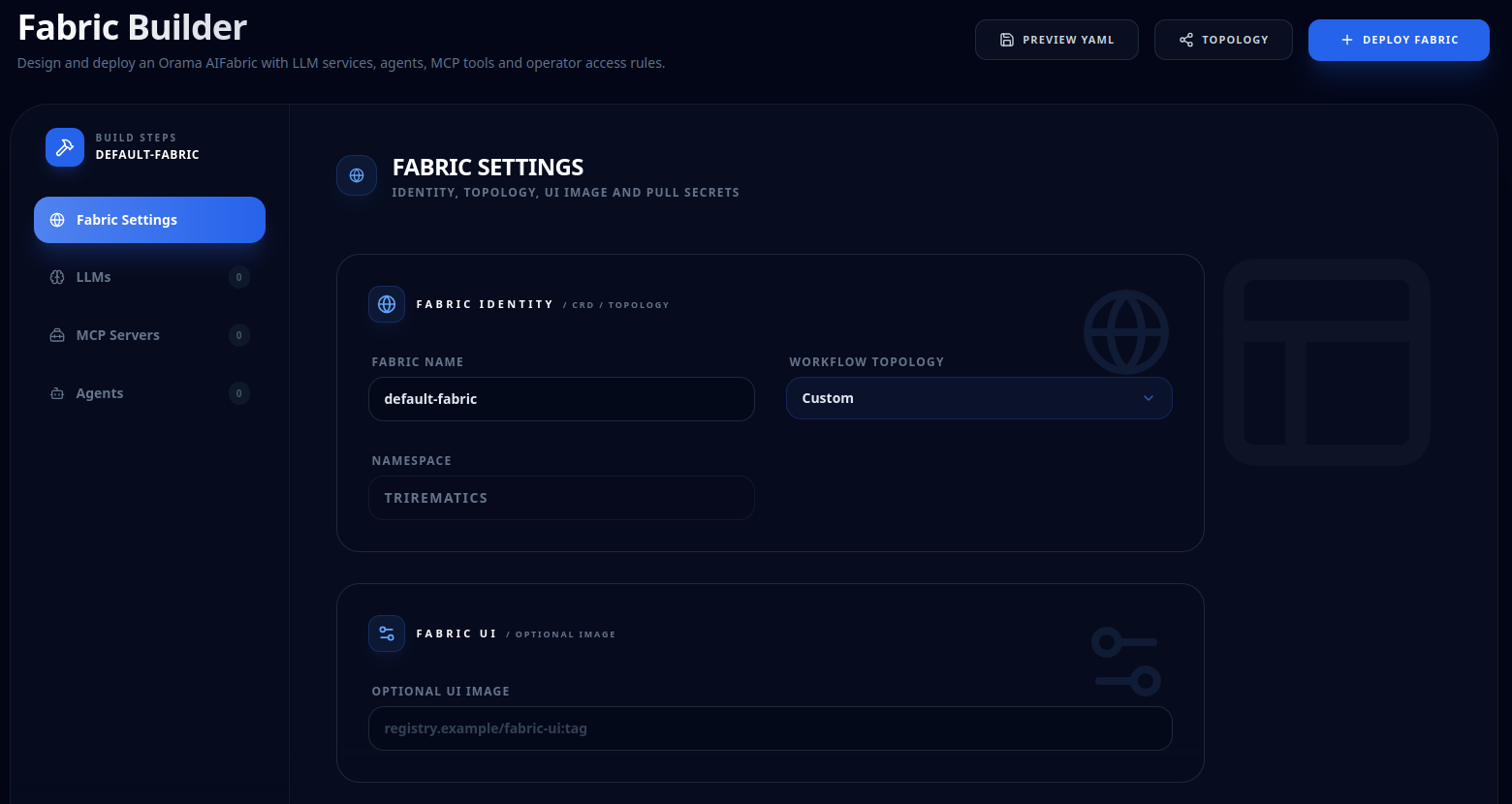Click the Namespace field showing TRIREMATICS
Image resolution: width=1512 pixels, height=804 pixels.
(x=561, y=498)
